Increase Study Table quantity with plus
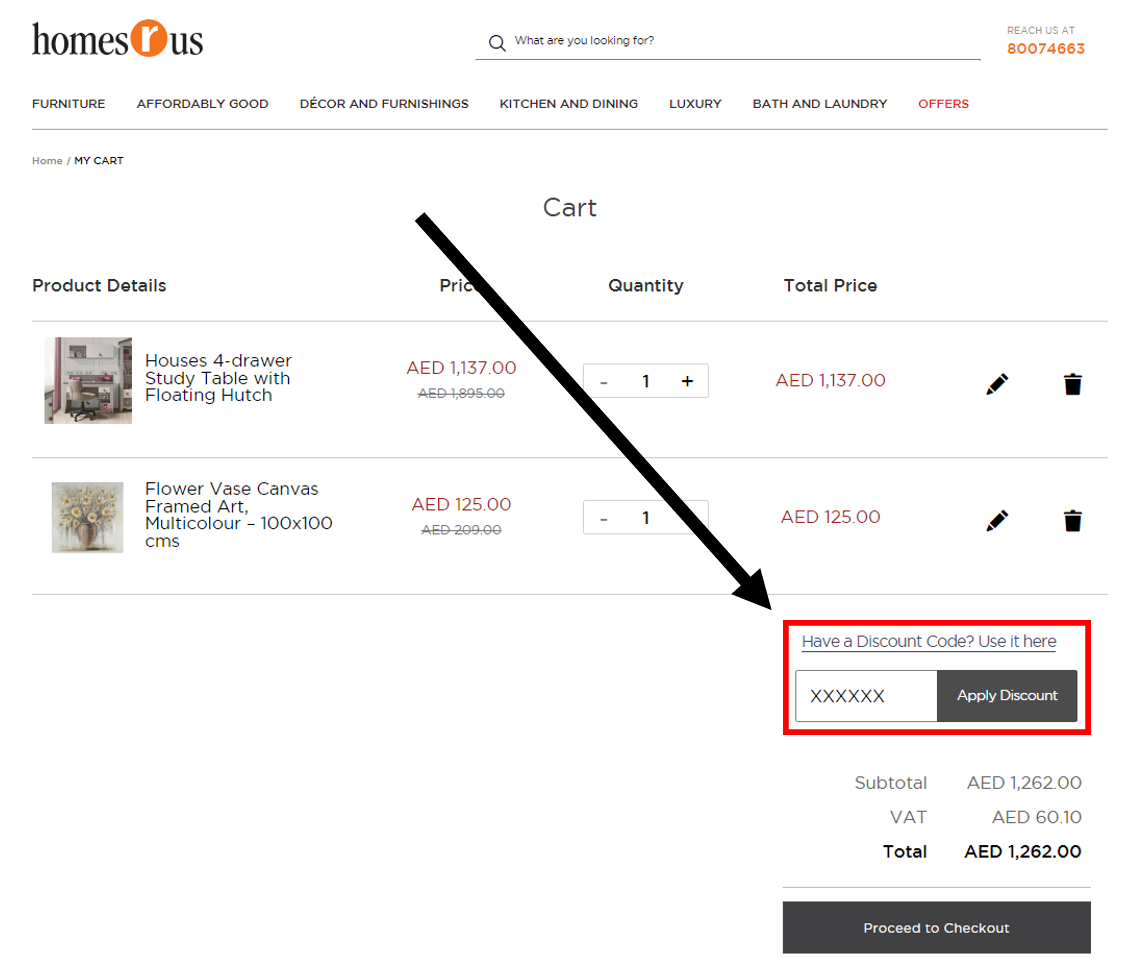Viewport: 1123px width, 958px height. (687, 381)
